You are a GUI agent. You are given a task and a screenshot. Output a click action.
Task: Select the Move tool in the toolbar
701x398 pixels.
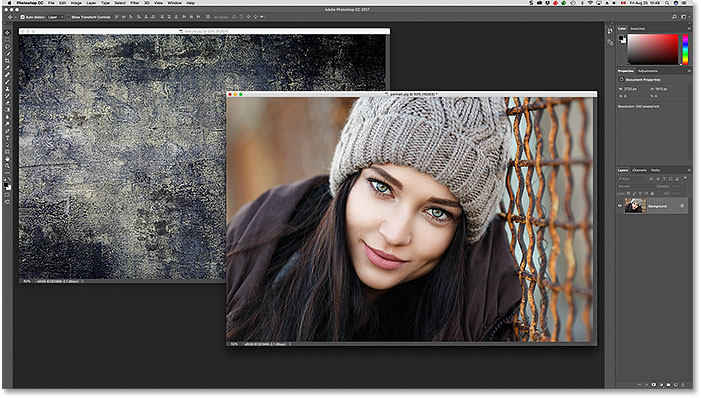click(x=7, y=33)
